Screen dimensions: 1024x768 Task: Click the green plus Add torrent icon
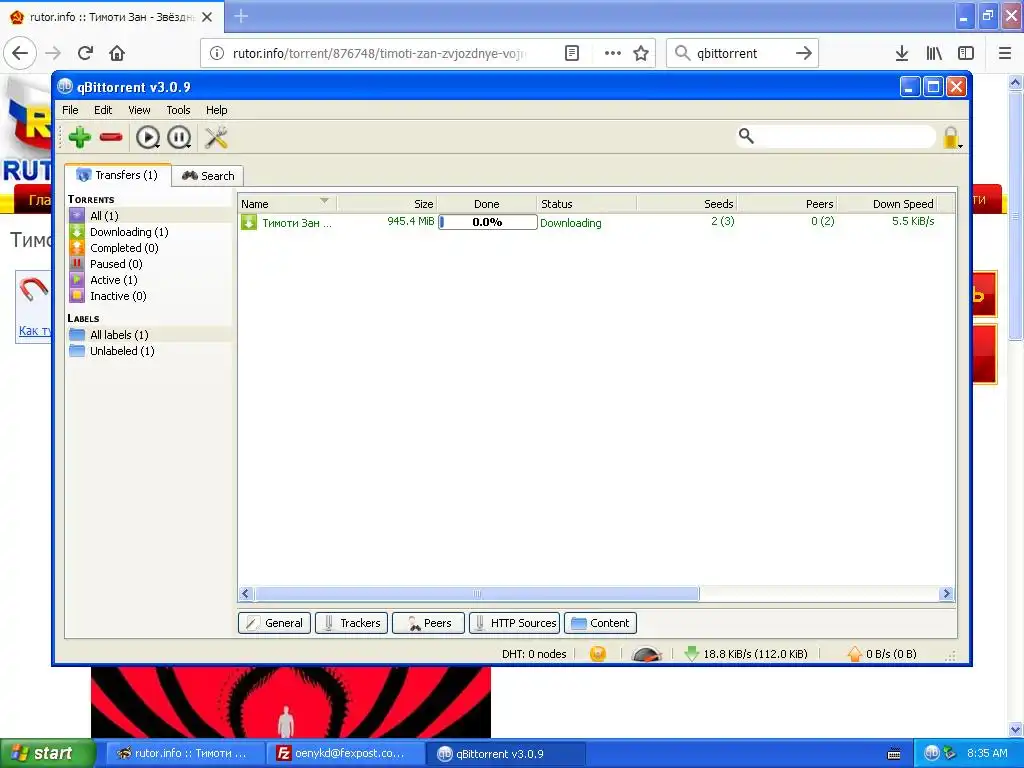80,137
